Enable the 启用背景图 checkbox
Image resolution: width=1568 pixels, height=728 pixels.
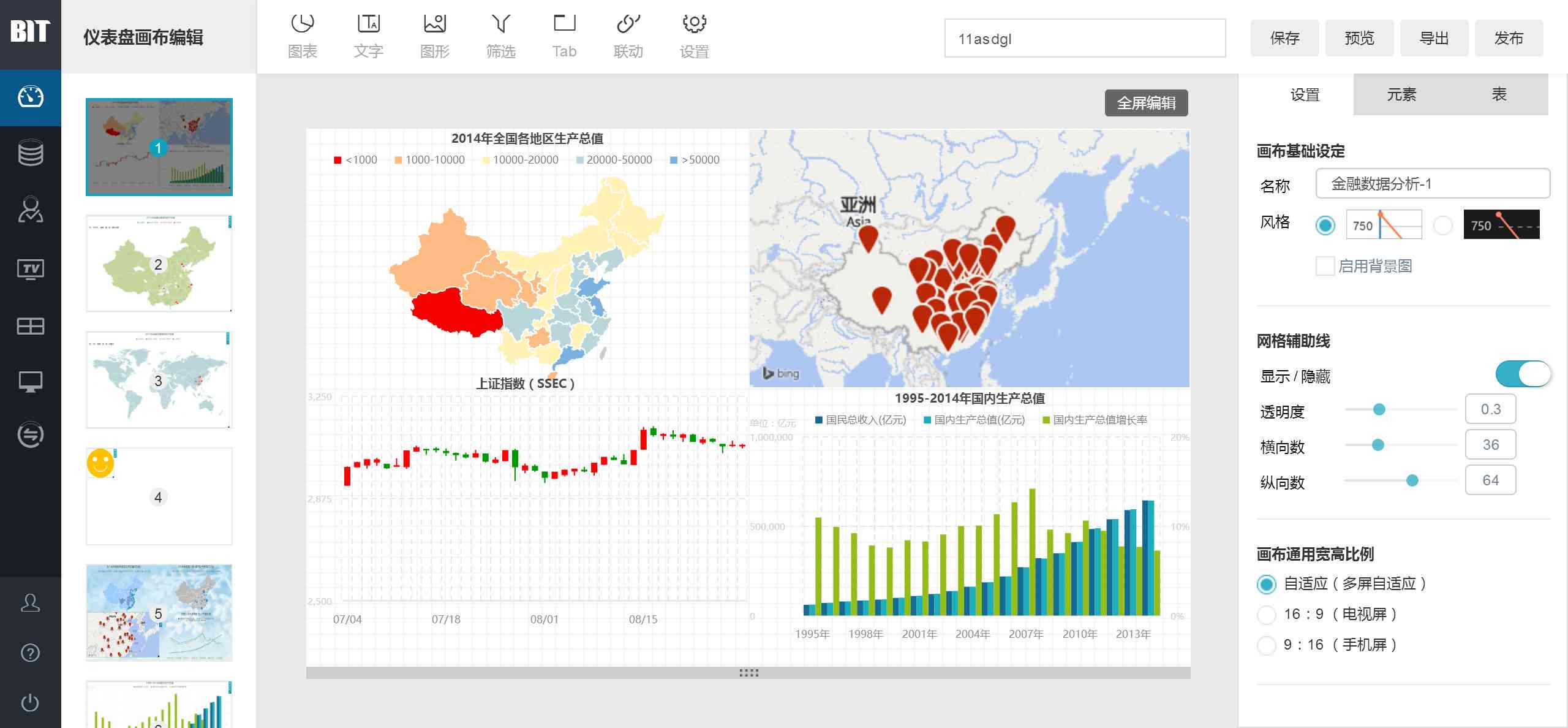[1325, 266]
